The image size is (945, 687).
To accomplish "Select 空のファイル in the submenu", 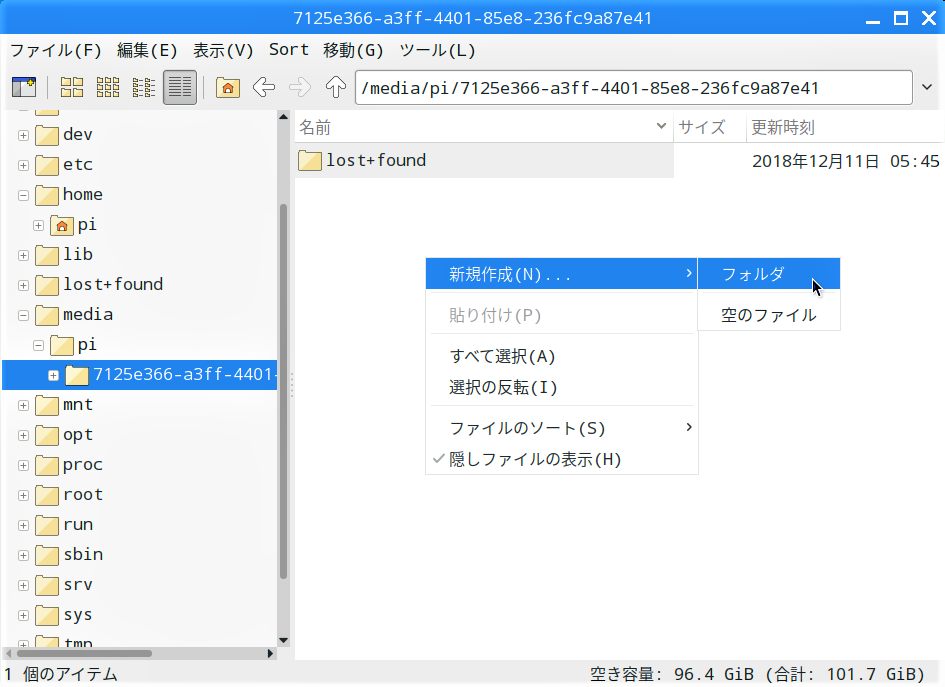I will [x=768, y=315].
